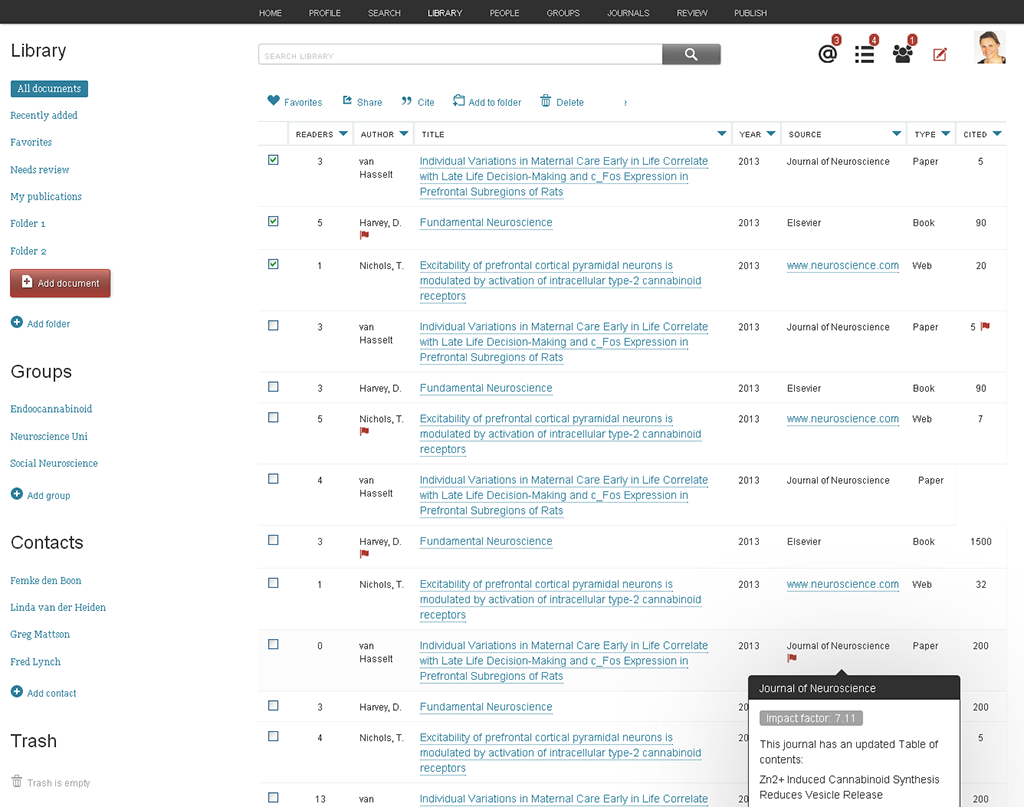Check Nichols row cited 7 checkbox
The height and width of the screenshot is (807, 1024).
point(273,418)
